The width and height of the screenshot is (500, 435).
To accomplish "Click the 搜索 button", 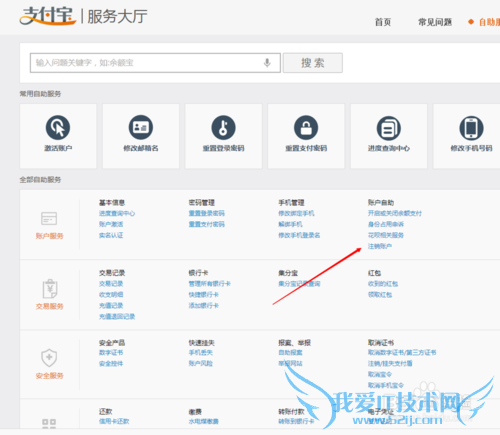I will (x=313, y=63).
